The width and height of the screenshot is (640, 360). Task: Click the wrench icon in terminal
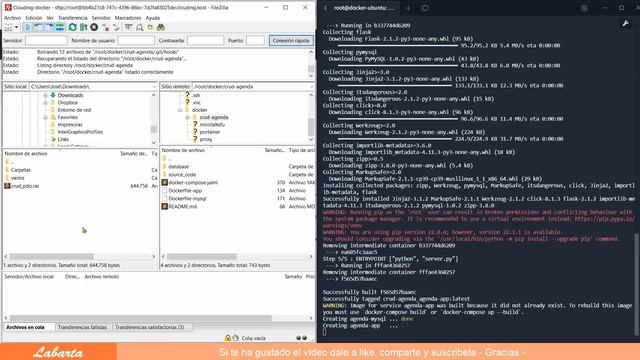[625, 24]
